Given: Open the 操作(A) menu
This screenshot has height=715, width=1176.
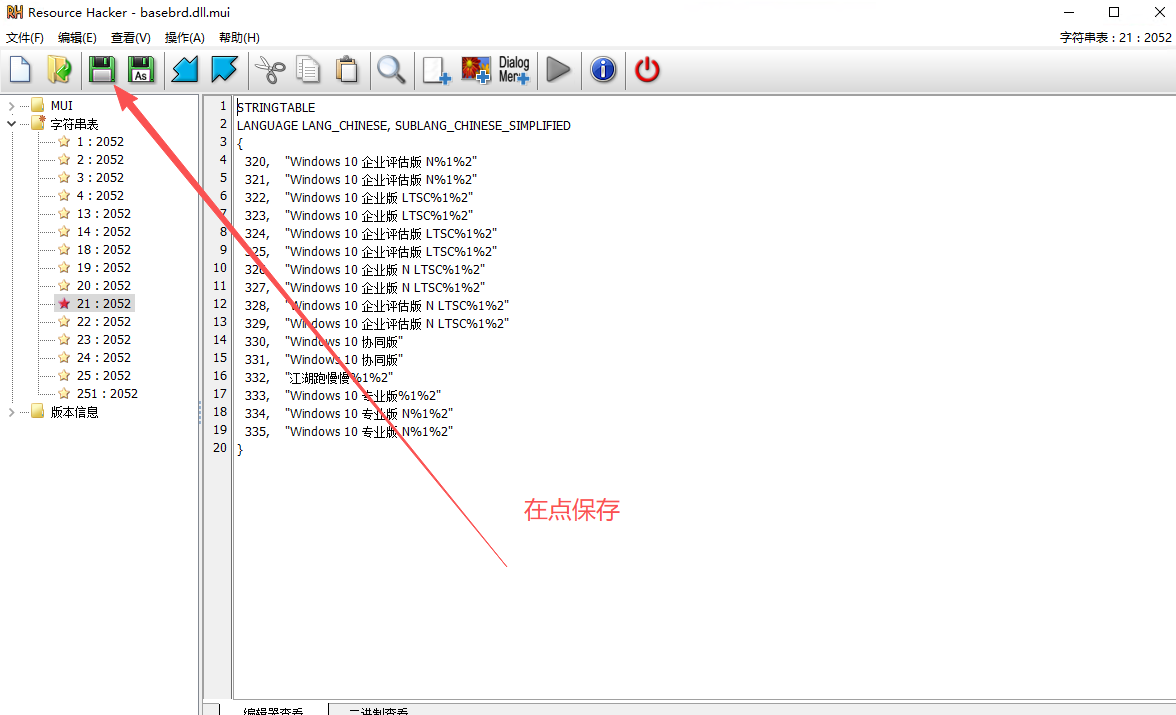Looking at the screenshot, I should point(184,38).
